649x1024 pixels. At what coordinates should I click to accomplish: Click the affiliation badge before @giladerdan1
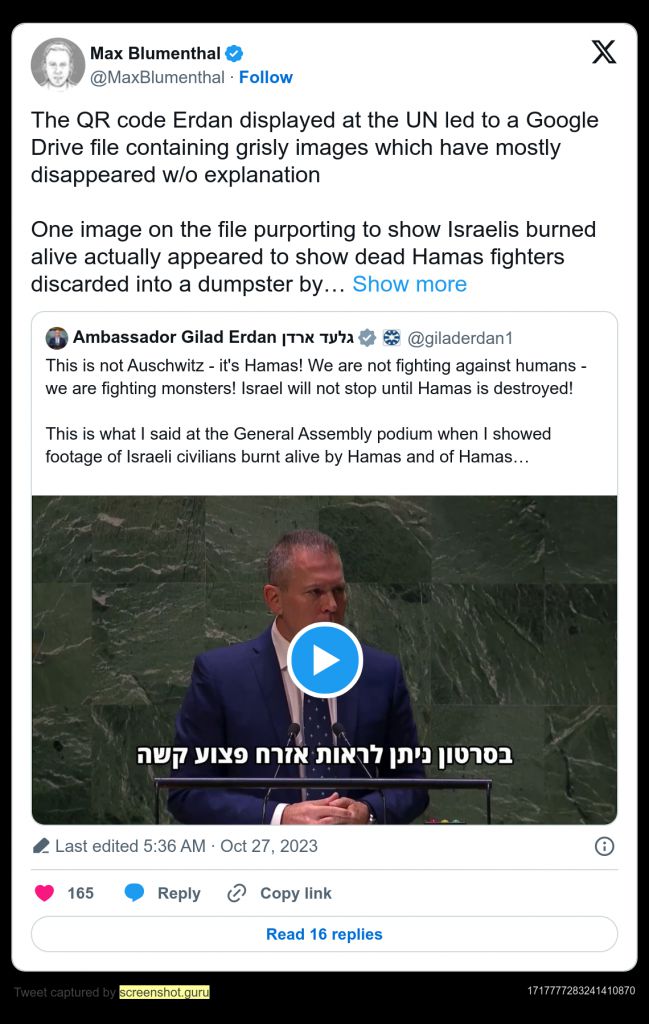392,338
